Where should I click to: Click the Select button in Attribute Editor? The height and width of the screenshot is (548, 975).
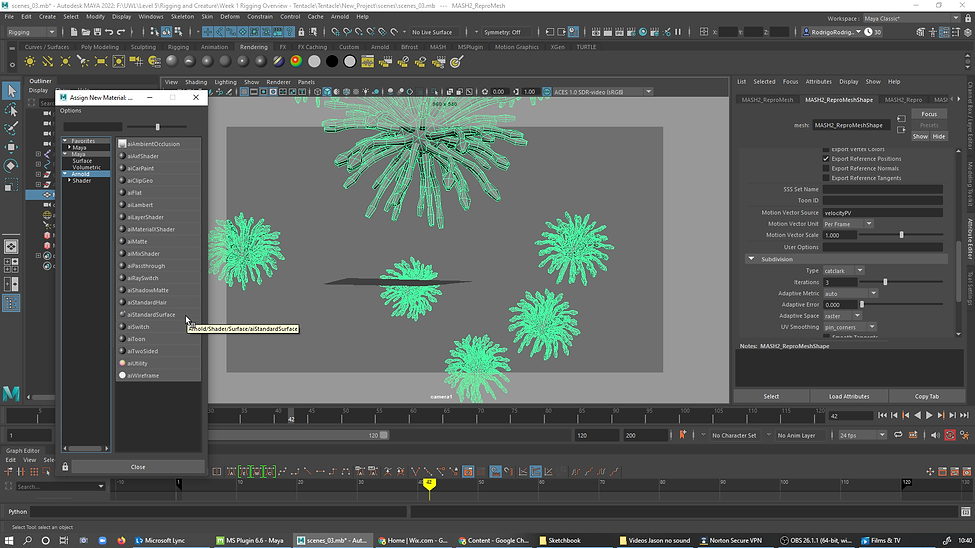[771, 396]
